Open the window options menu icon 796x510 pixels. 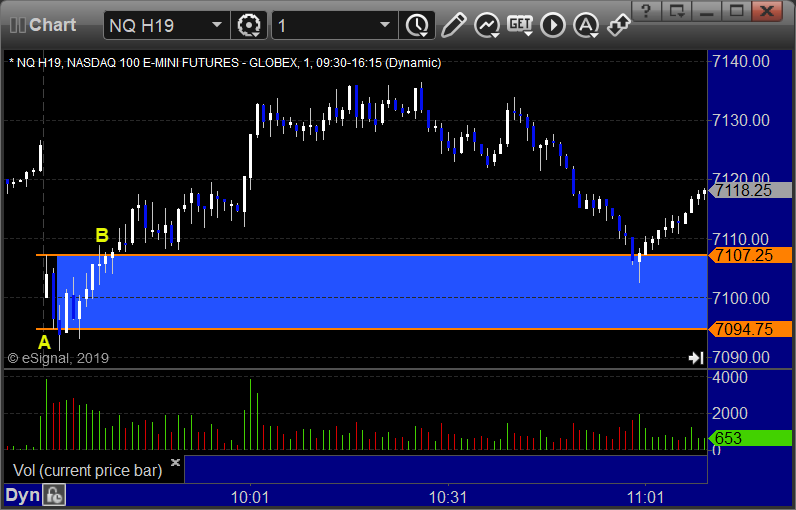pyautogui.click(x=677, y=11)
